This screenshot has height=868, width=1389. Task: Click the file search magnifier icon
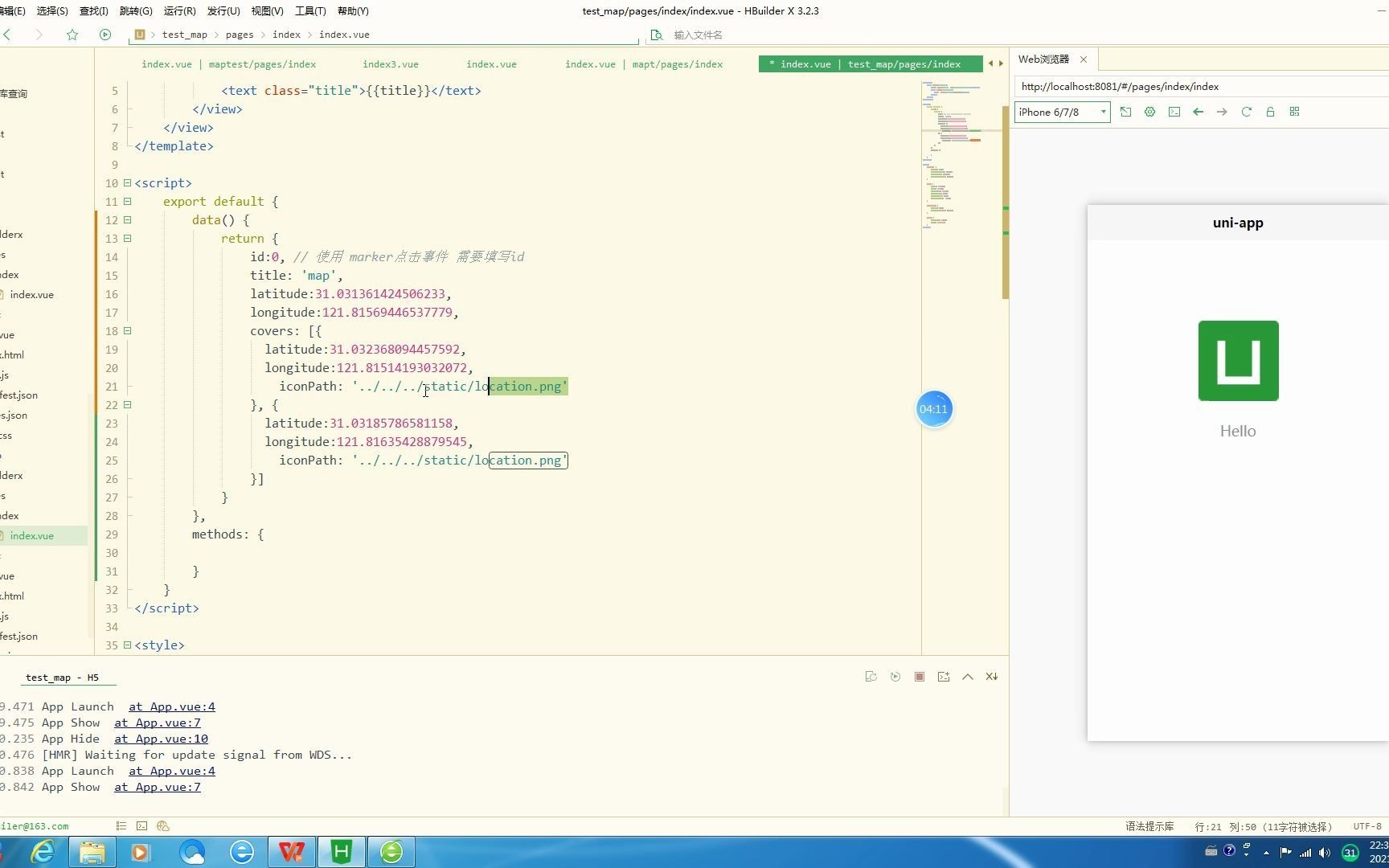click(x=657, y=35)
